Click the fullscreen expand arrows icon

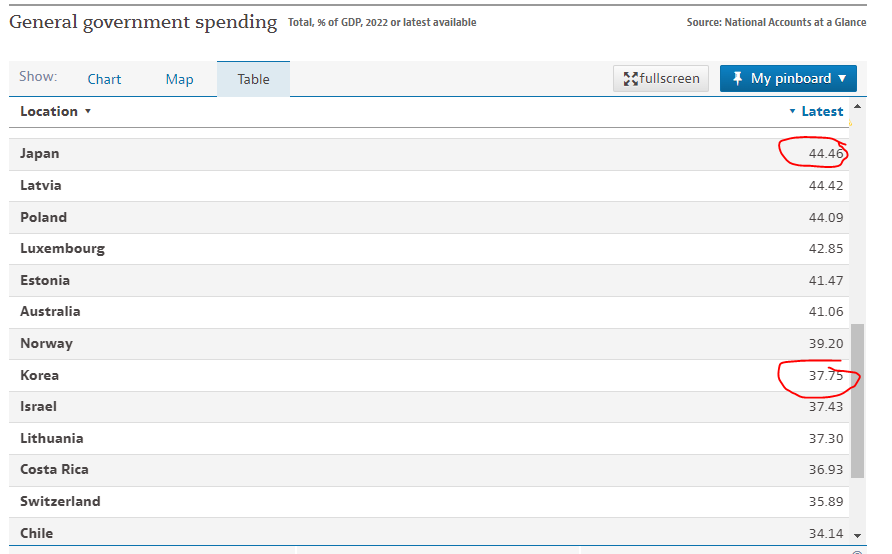pos(630,79)
